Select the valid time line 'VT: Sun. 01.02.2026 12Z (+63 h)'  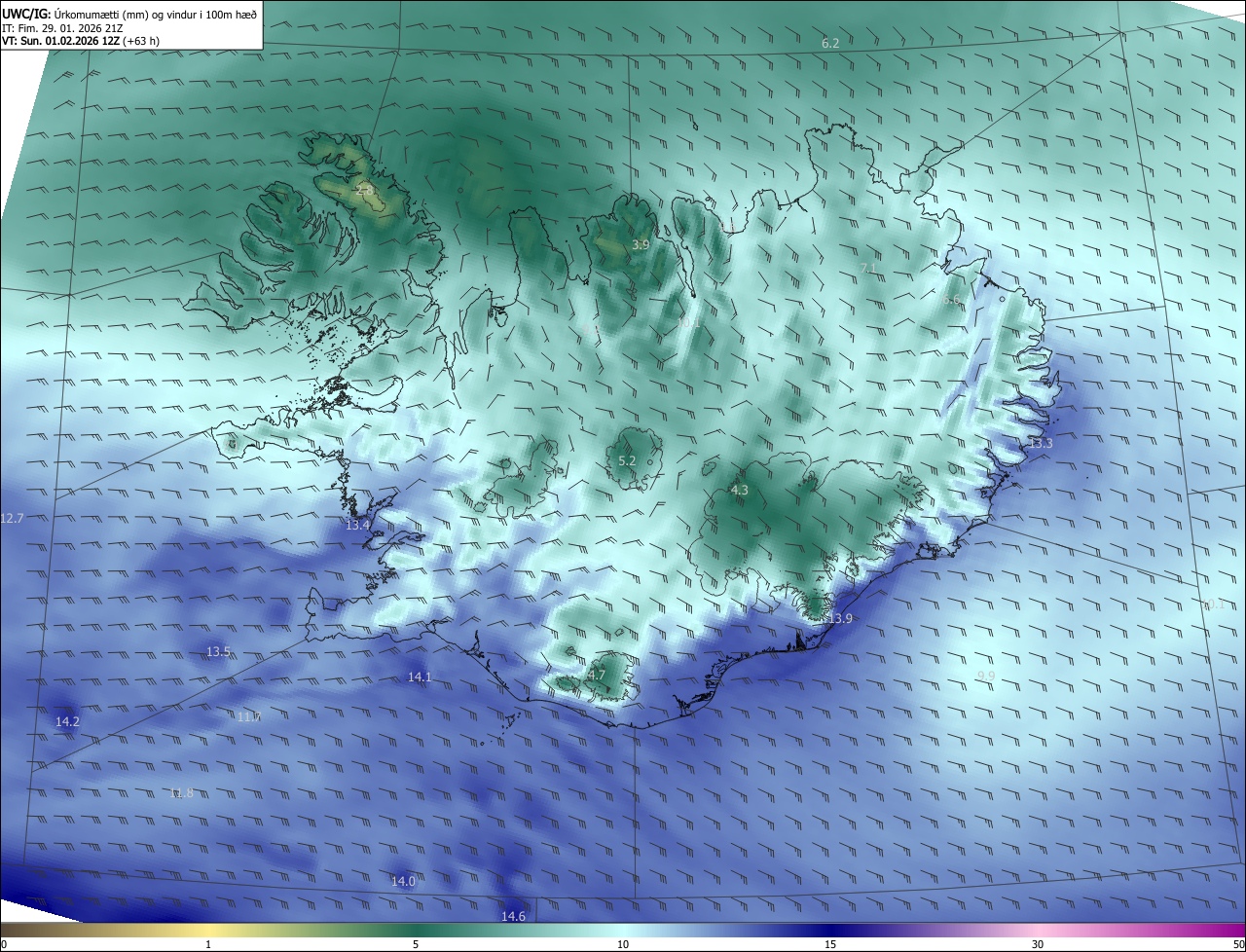click(82, 42)
